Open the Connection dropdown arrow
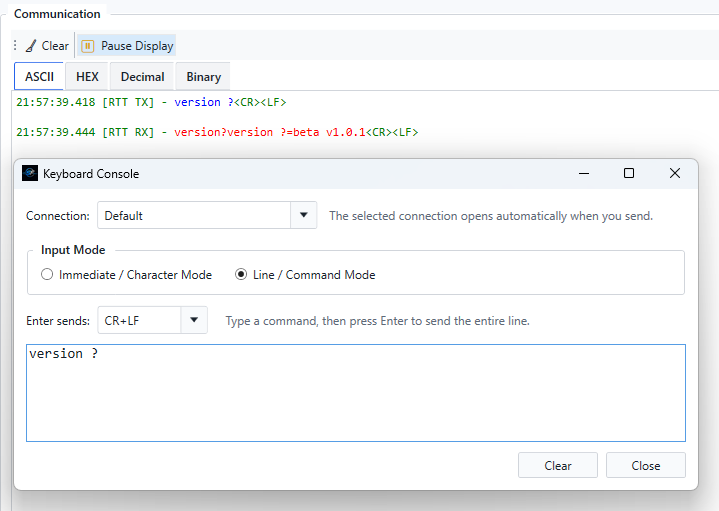The height and width of the screenshot is (511, 719). 304,215
